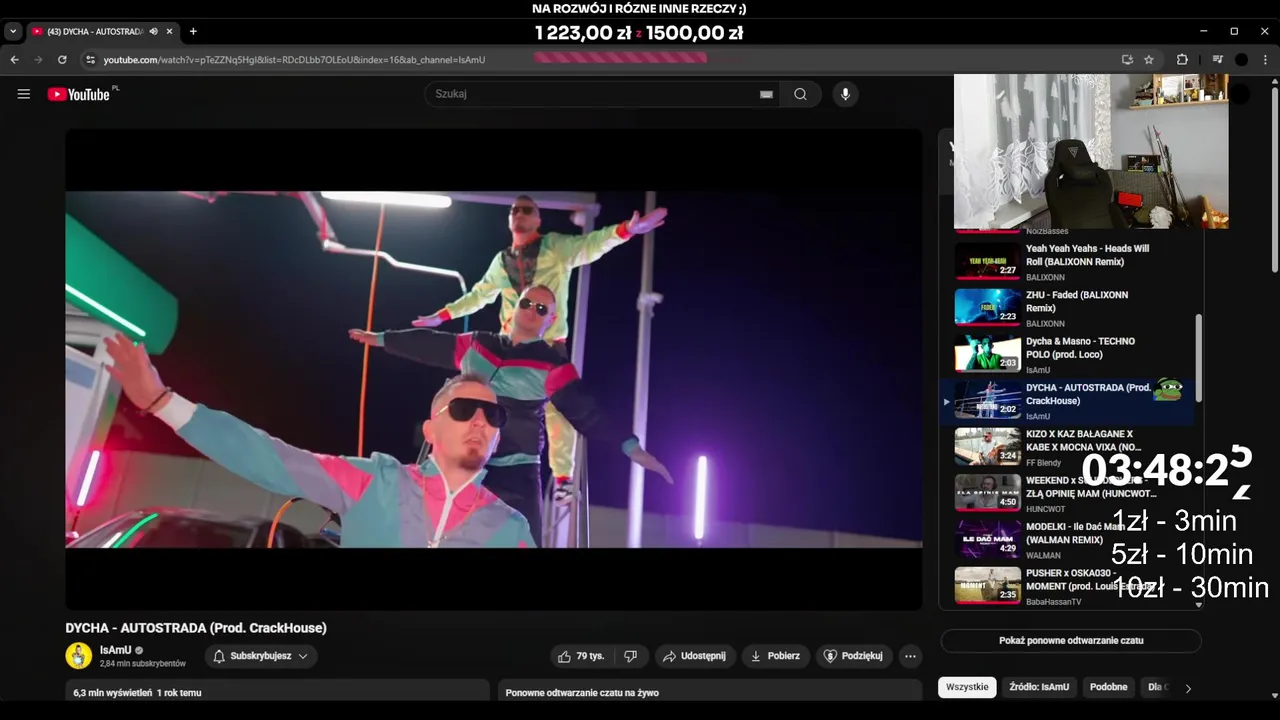Maximize the browser window
1280x720 pixels.
tap(1234, 31)
